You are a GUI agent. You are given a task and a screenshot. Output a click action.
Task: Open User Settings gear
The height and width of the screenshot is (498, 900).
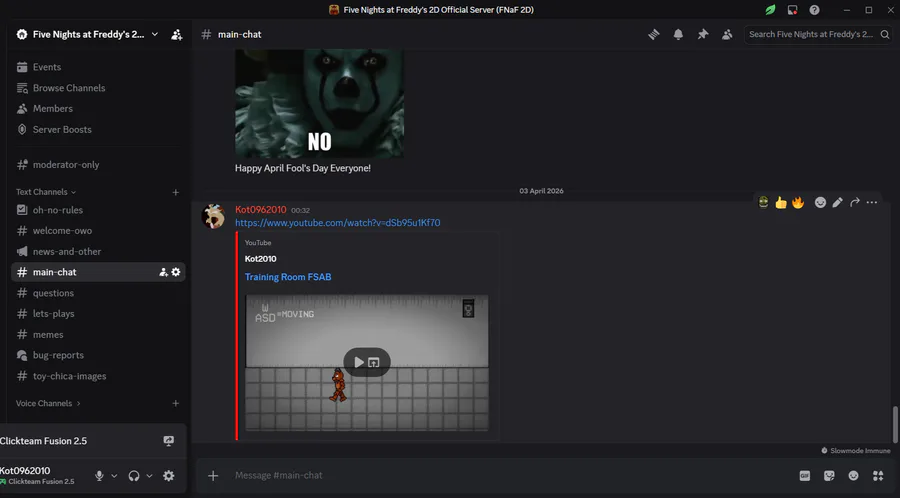coord(169,476)
